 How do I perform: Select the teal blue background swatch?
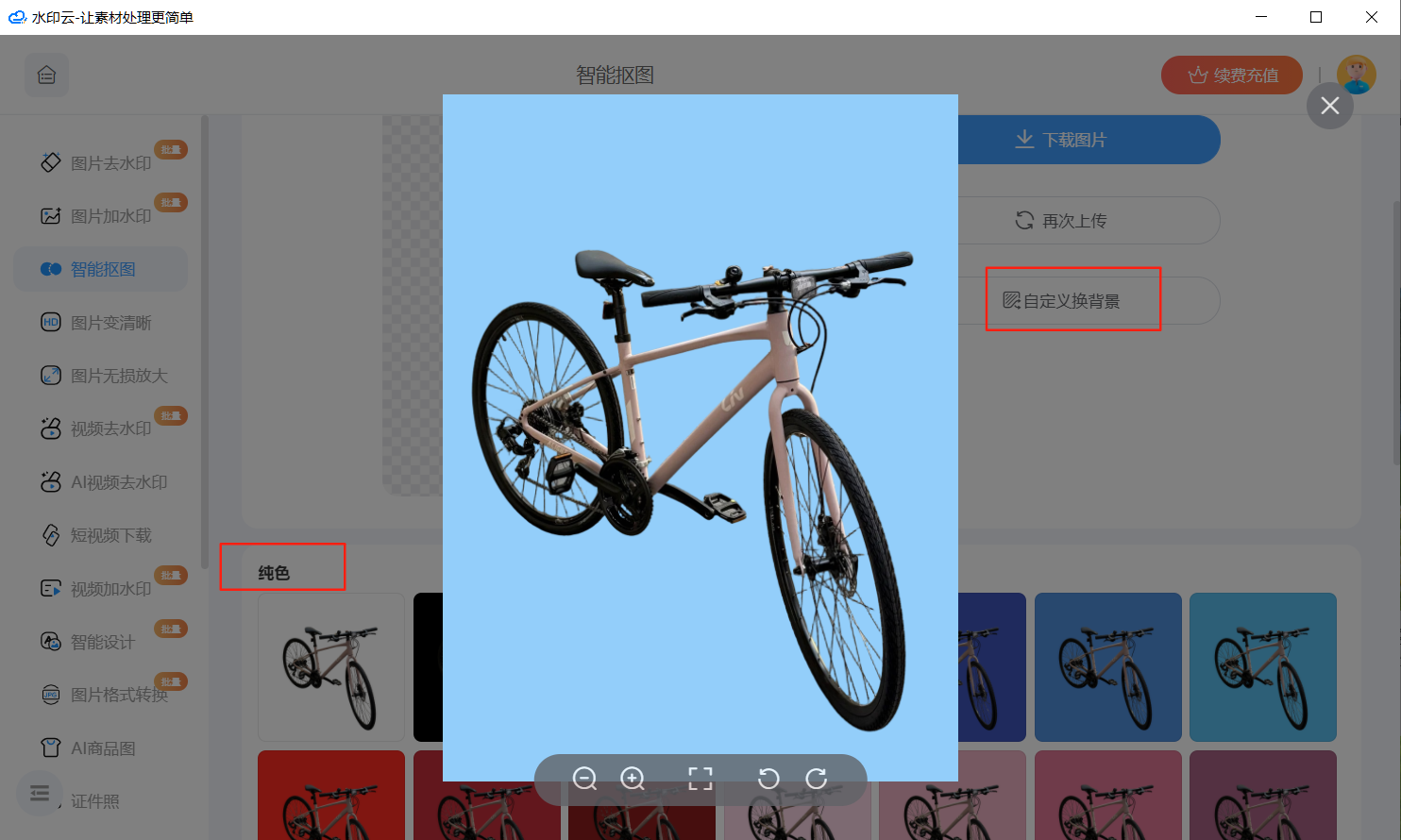1263,667
